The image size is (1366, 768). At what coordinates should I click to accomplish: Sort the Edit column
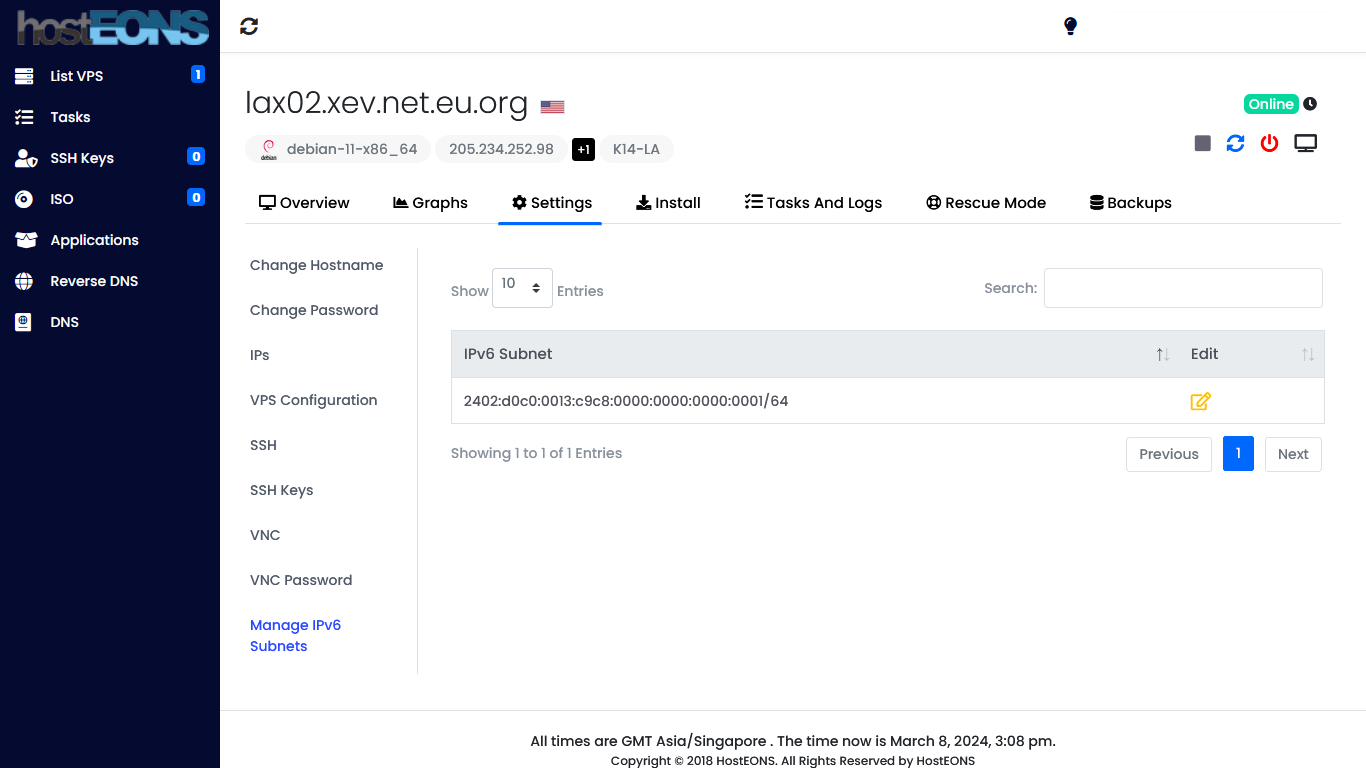pos(1307,354)
